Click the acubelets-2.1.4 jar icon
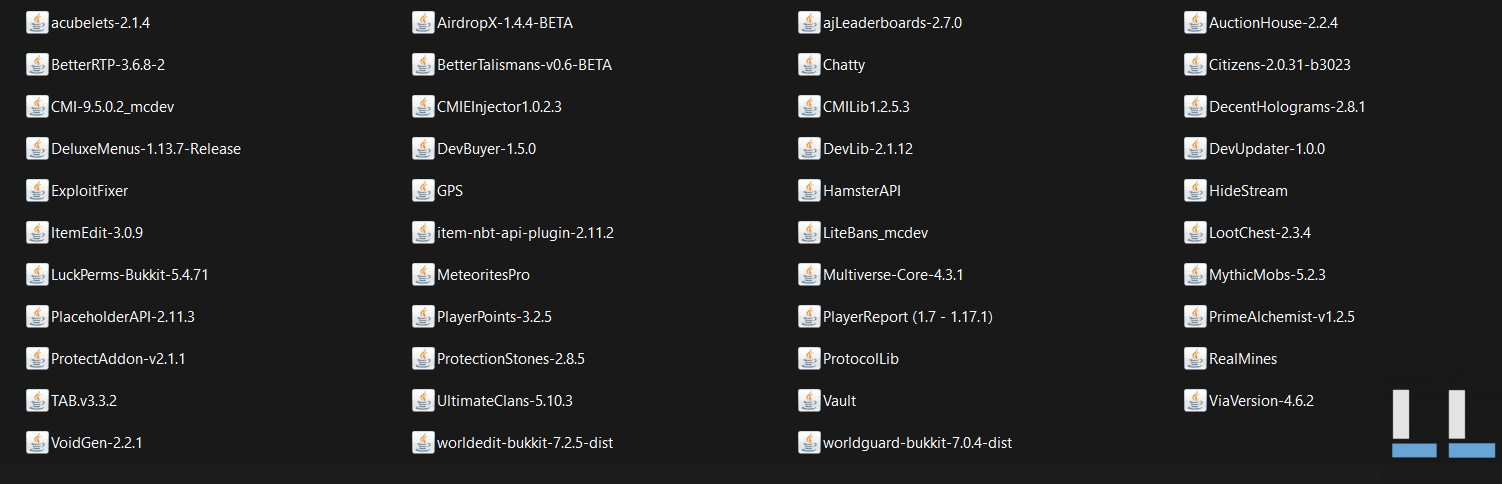1502x484 pixels. 37,23
